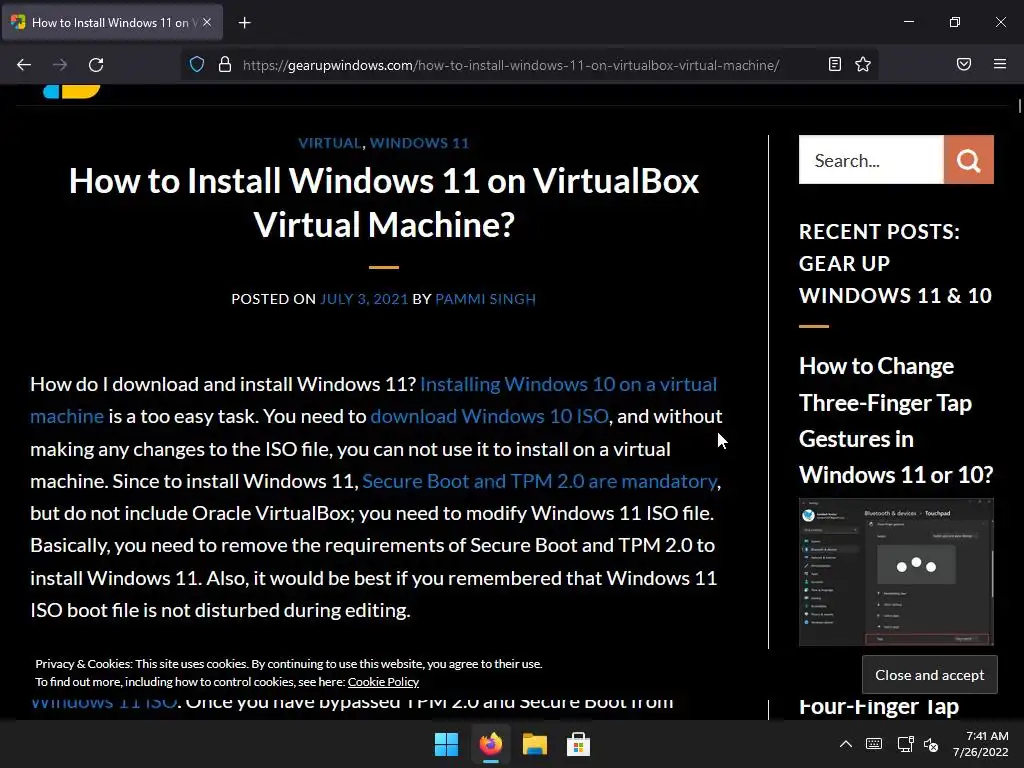Close the How to Install Windows 11 tab
Screen dimensions: 1024x768
207,22
